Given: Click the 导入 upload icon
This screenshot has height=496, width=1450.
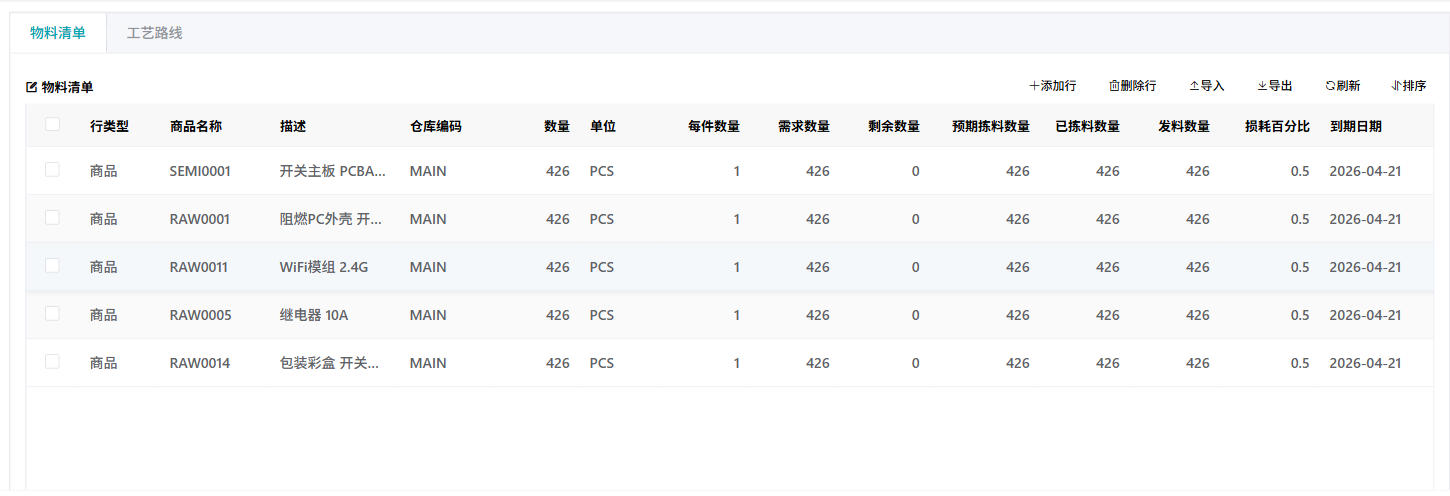Looking at the screenshot, I should [x=1194, y=86].
